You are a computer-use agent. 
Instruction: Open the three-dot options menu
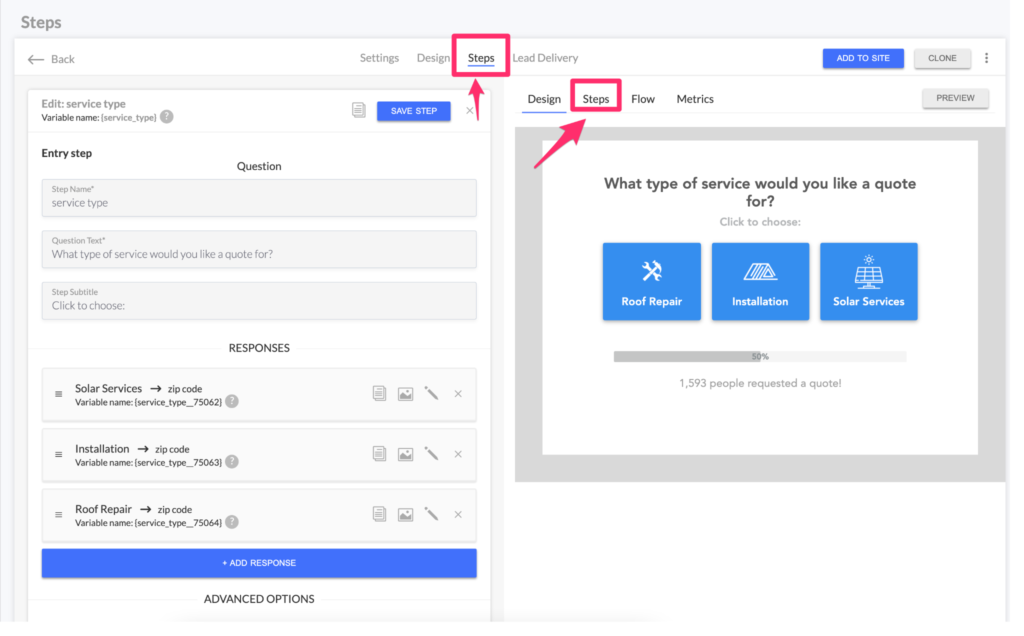click(987, 58)
